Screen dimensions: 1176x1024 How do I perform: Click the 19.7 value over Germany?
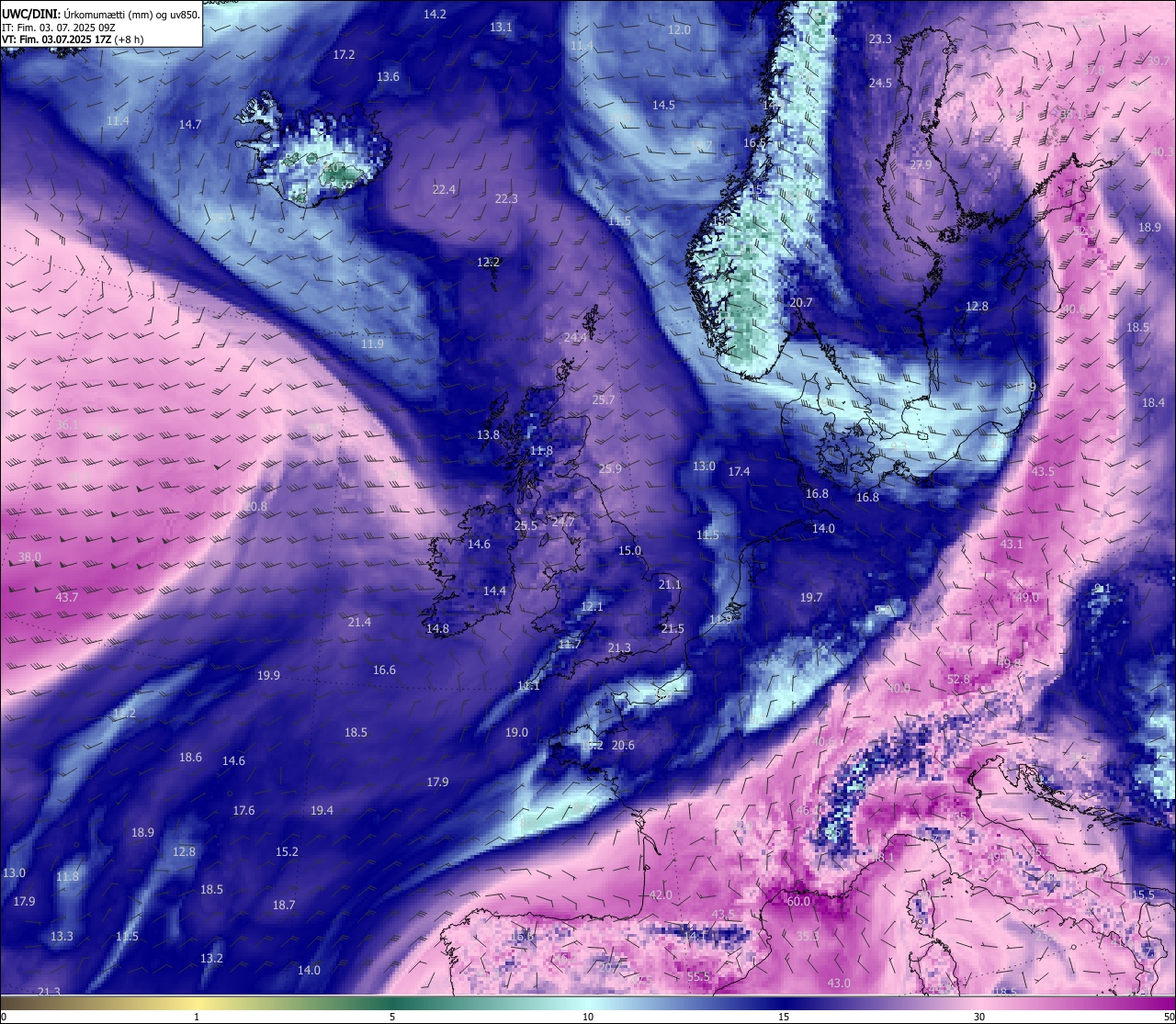click(810, 597)
